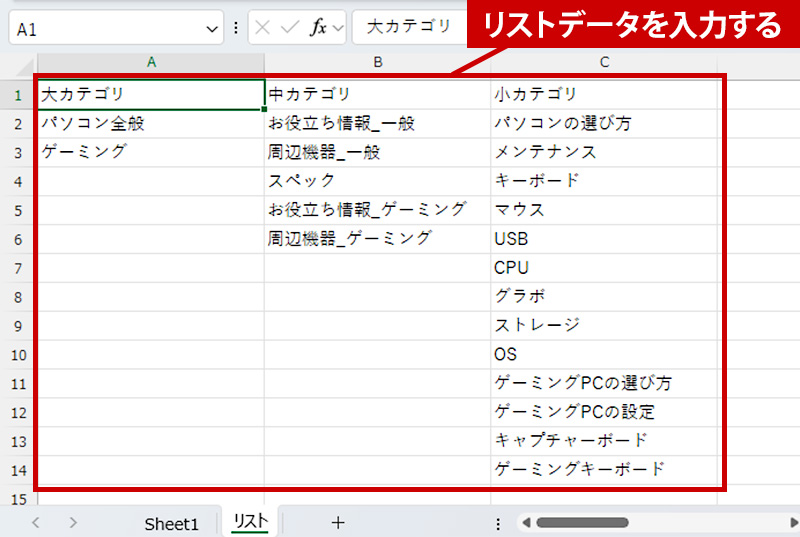The height and width of the screenshot is (537, 800).
Task: Select row 15 header
Action: tap(18, 498)
